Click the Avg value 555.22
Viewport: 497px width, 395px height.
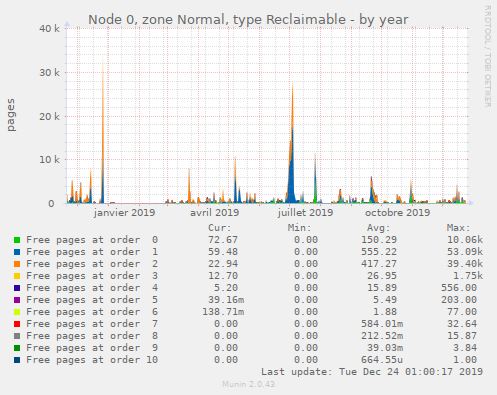coord(379,252)
